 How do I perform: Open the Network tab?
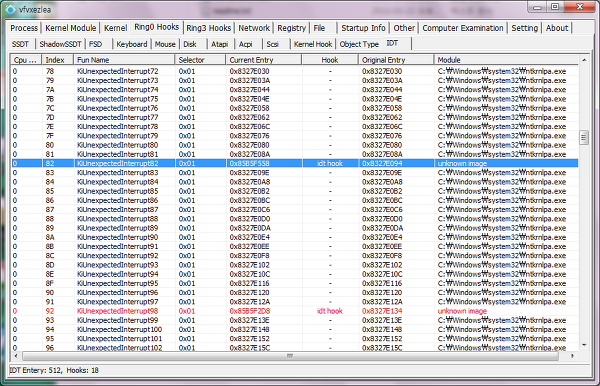pos(254,28)
